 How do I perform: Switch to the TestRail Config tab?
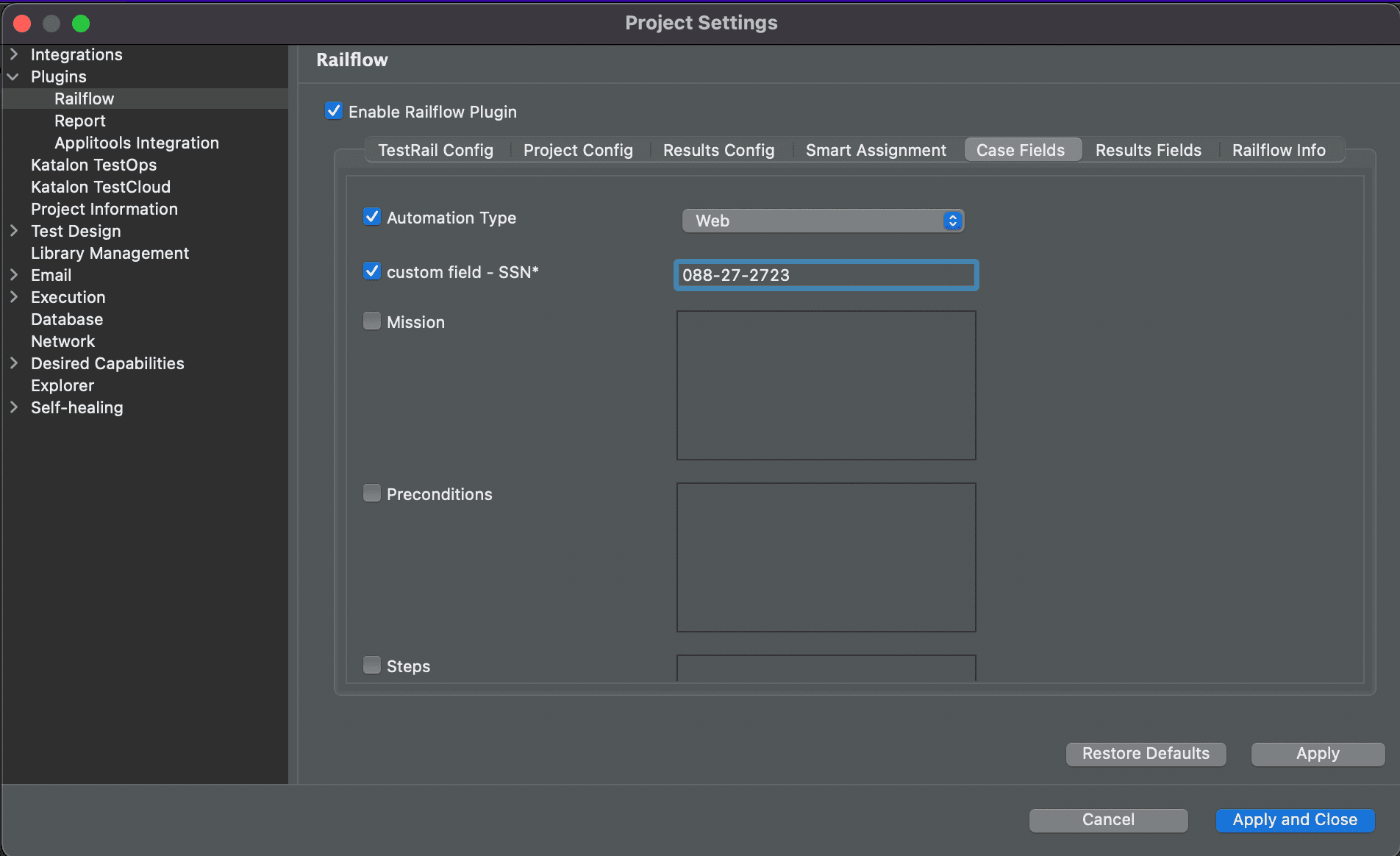[435, 150]
